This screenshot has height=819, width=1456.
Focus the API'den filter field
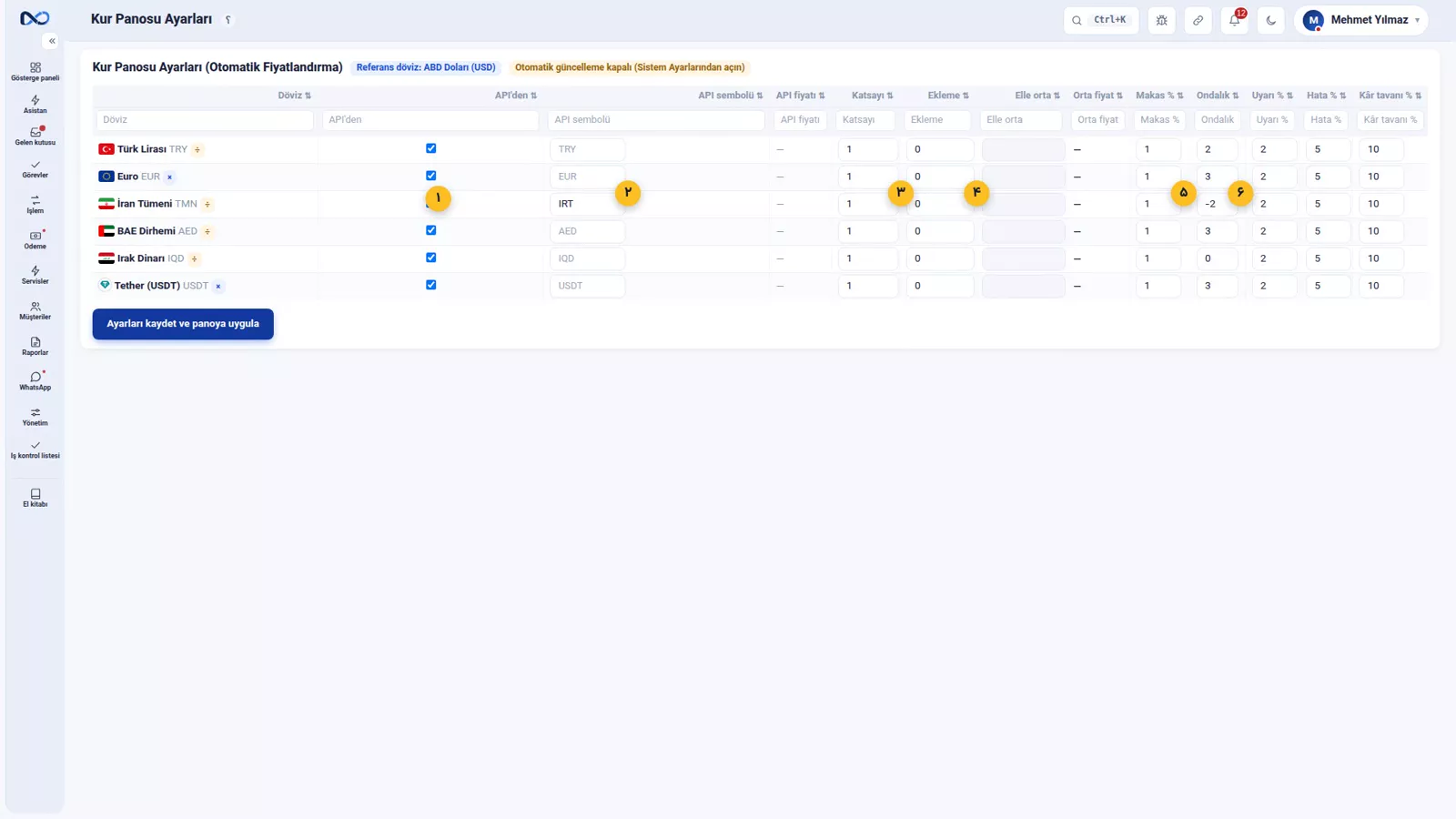(x=430, y=120)
